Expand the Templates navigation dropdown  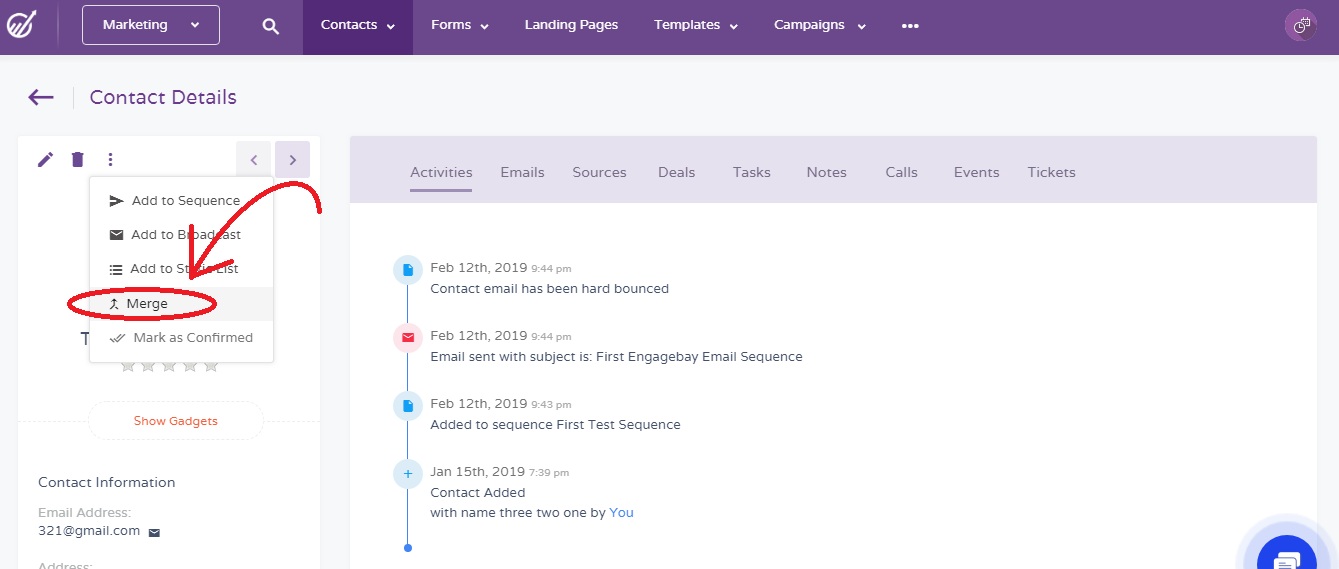[x=696, y=25]
